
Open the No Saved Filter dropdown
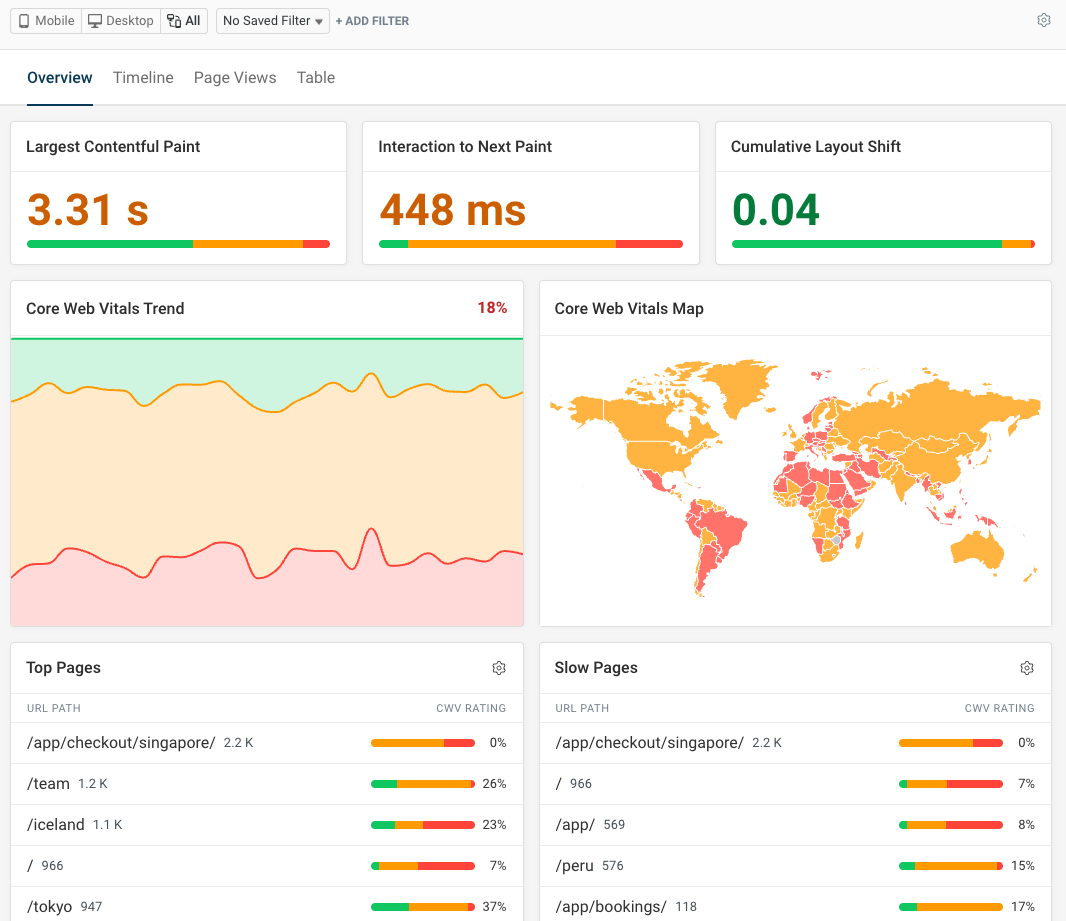(271, 20)
